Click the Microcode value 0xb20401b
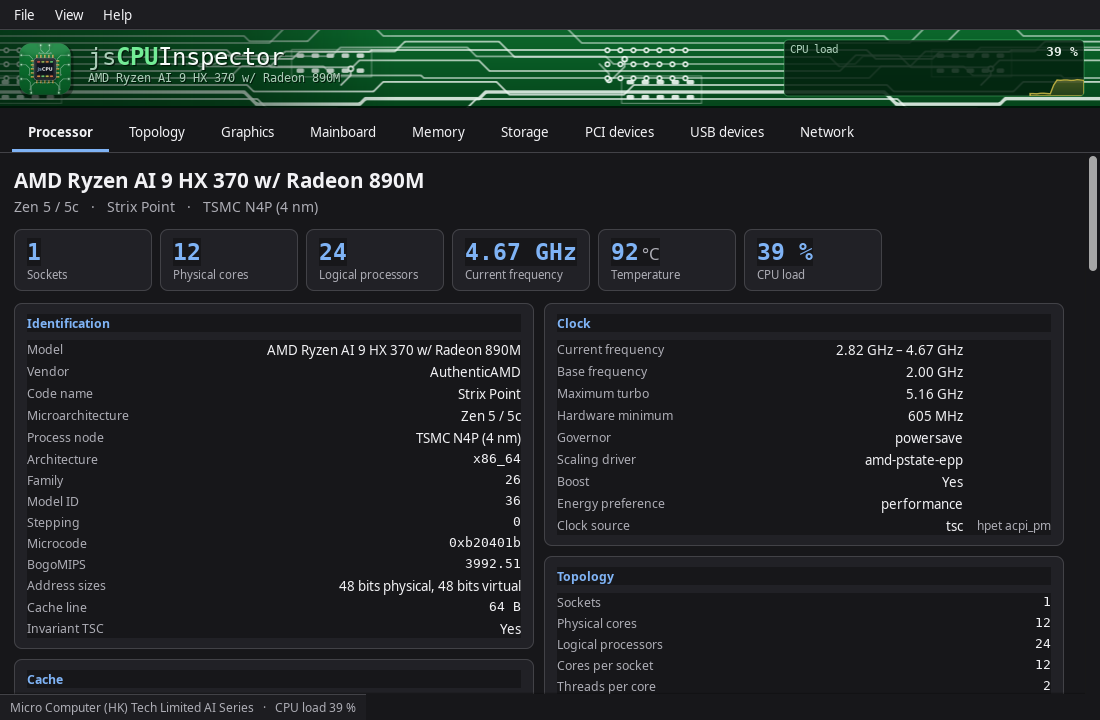Viewport: 1100px width, 720px height. 485,542
